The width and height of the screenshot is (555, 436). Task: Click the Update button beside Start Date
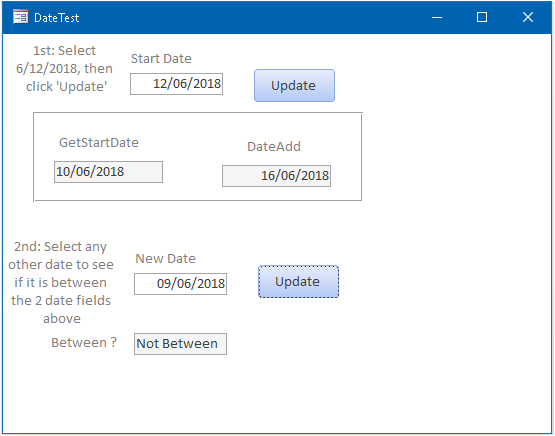[x=294, y=86]
